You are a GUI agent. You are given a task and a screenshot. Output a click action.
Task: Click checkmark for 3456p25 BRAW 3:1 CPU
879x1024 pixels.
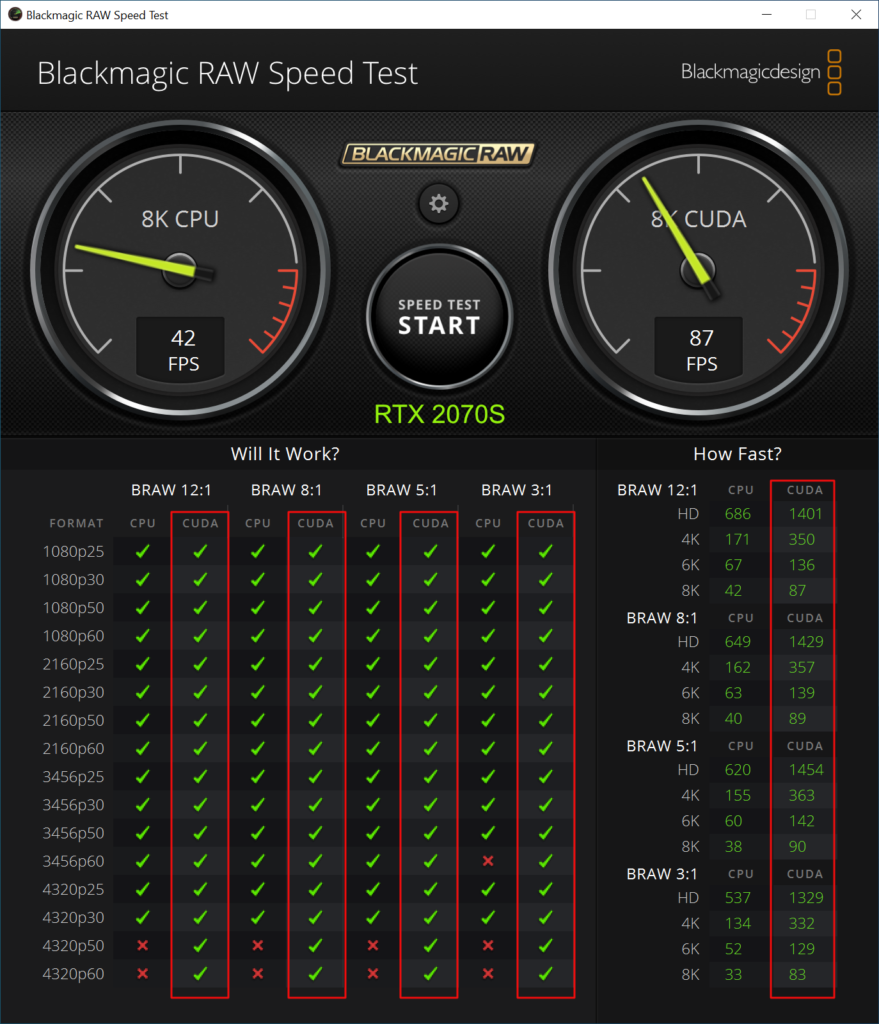tap(488, 776)
